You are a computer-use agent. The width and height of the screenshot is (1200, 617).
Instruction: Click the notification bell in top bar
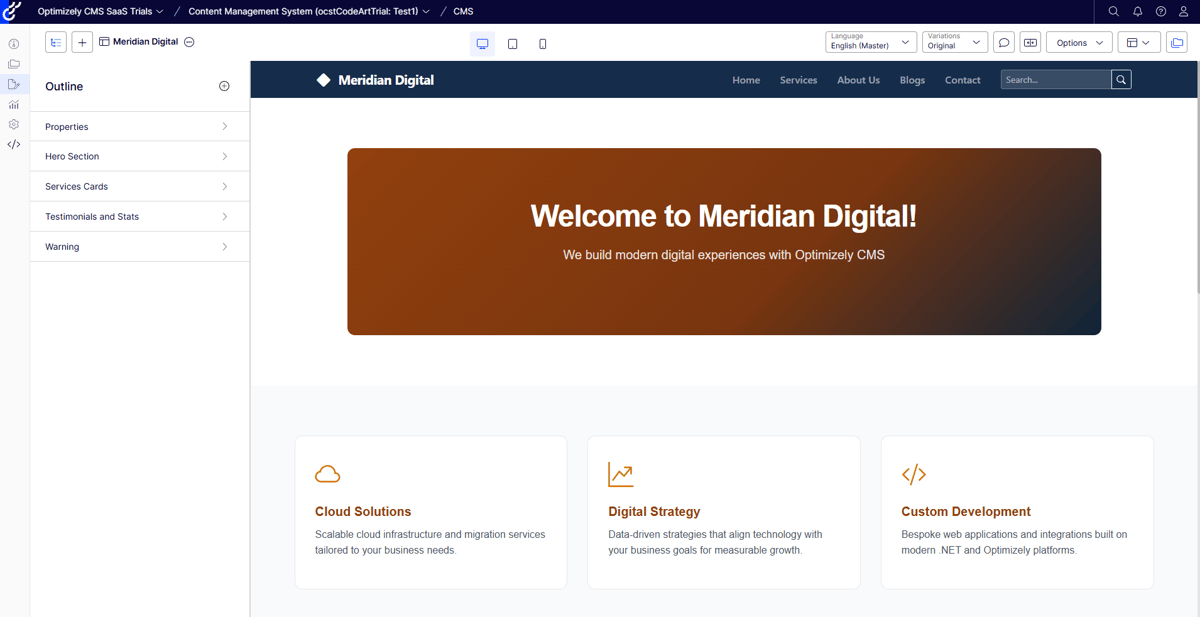pyautogui.click(x=1137, y=11)
